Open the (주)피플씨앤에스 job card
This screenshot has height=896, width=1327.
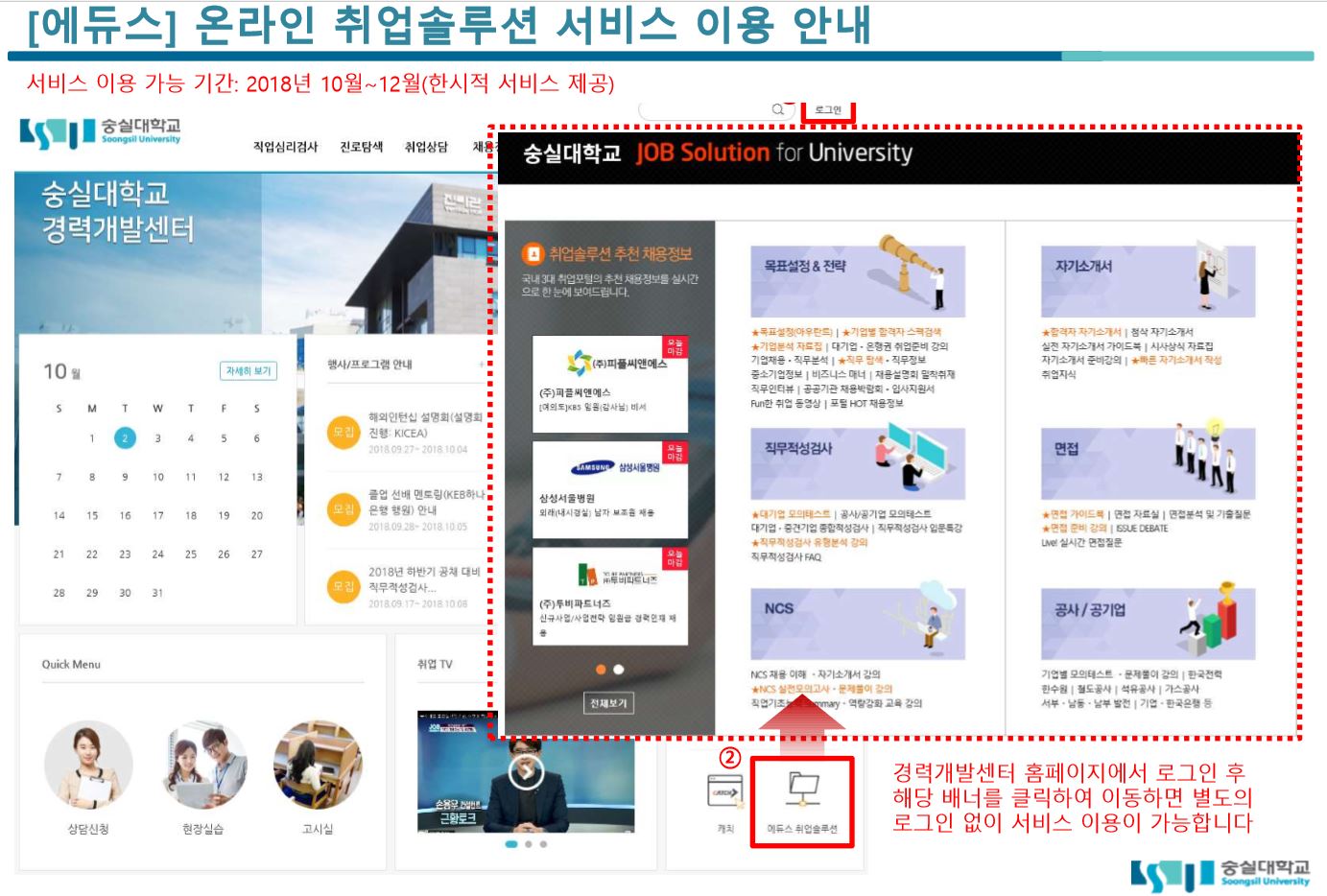[x=610, y=384]
